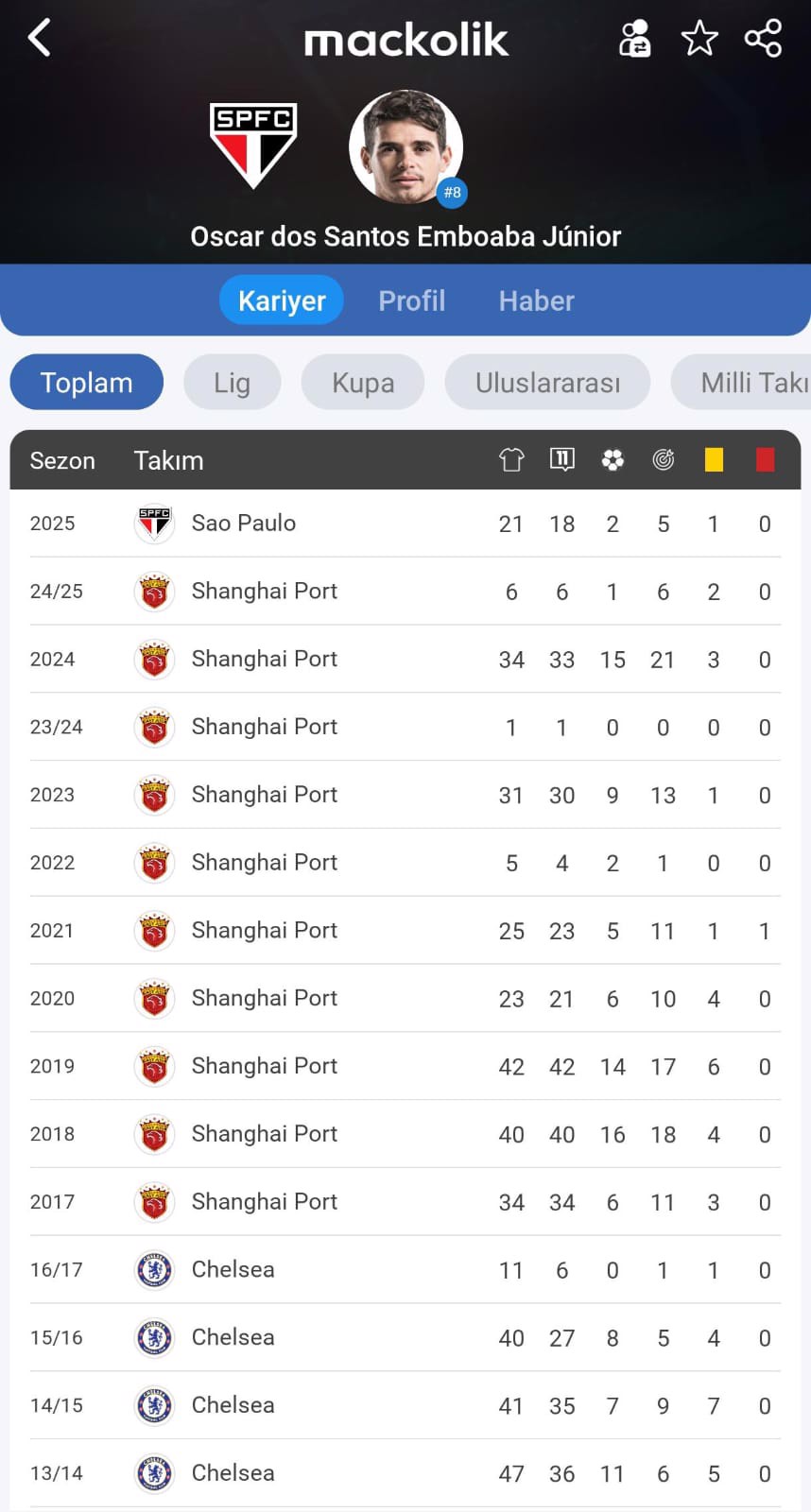Image resolution: width=811 pixels, height=1512 pixels.
Task: Filter stats by Lig
Action: 232,383
